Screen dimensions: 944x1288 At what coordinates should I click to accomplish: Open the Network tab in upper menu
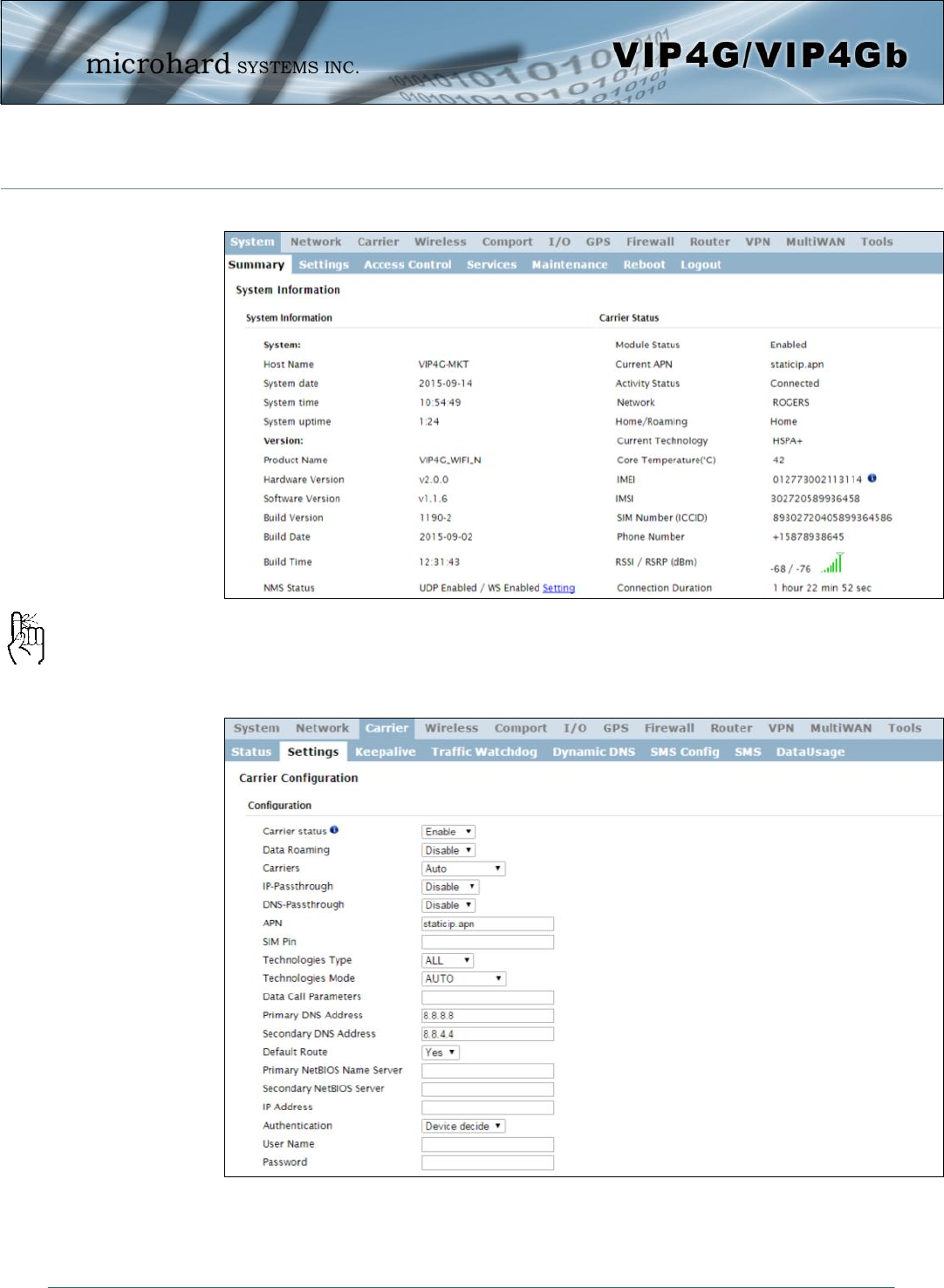coord(316,242)
